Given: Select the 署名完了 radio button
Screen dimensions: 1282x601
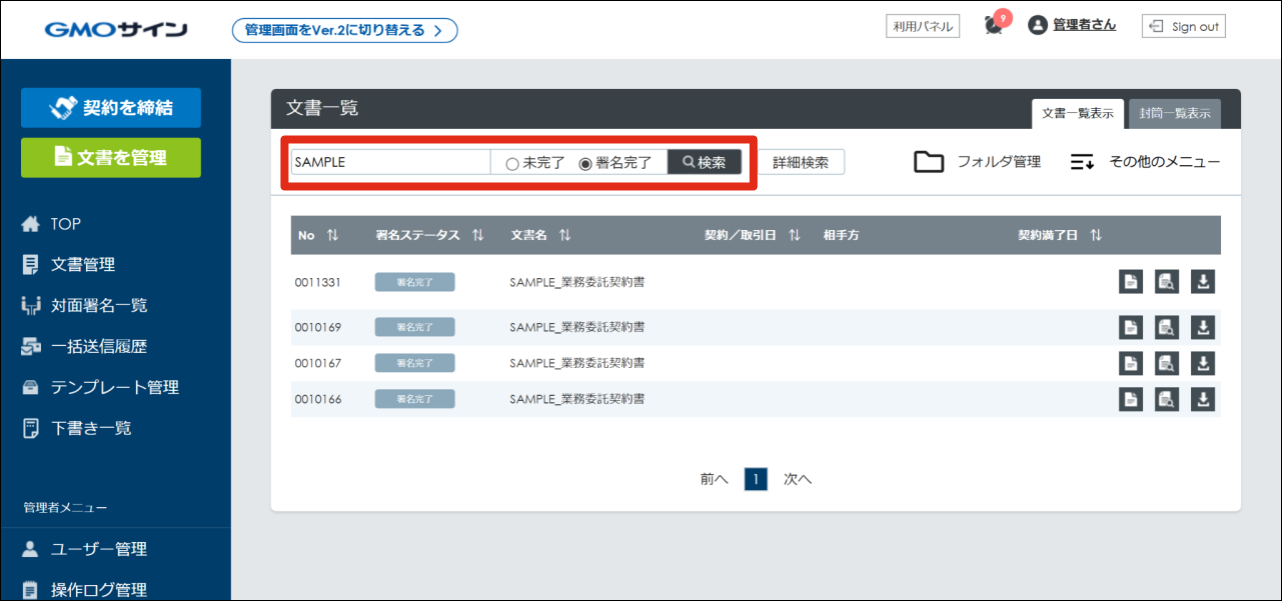Looking at the screenshot, I should pos(586,163).
